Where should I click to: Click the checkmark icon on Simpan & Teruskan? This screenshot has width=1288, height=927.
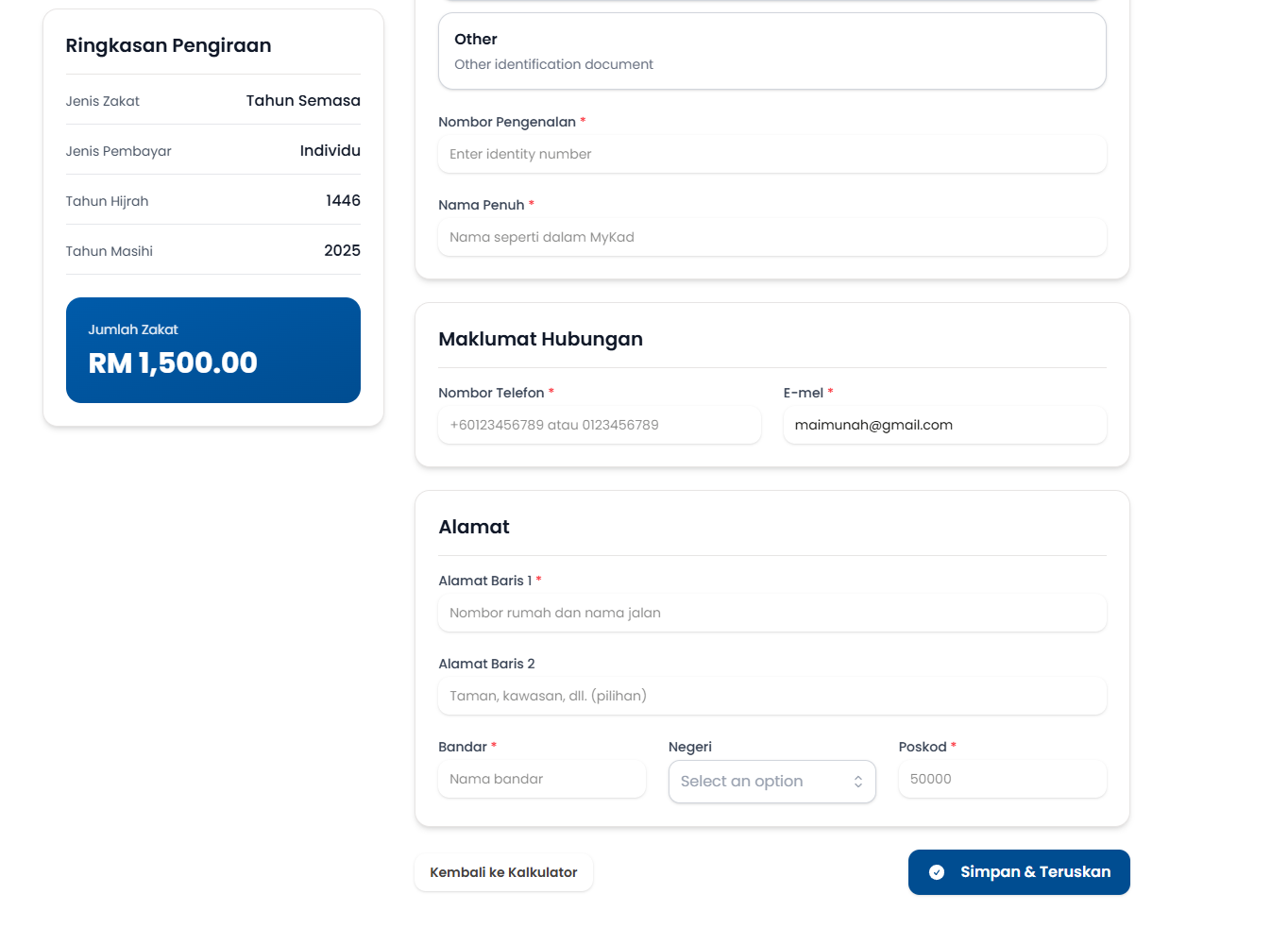(937, 872)
